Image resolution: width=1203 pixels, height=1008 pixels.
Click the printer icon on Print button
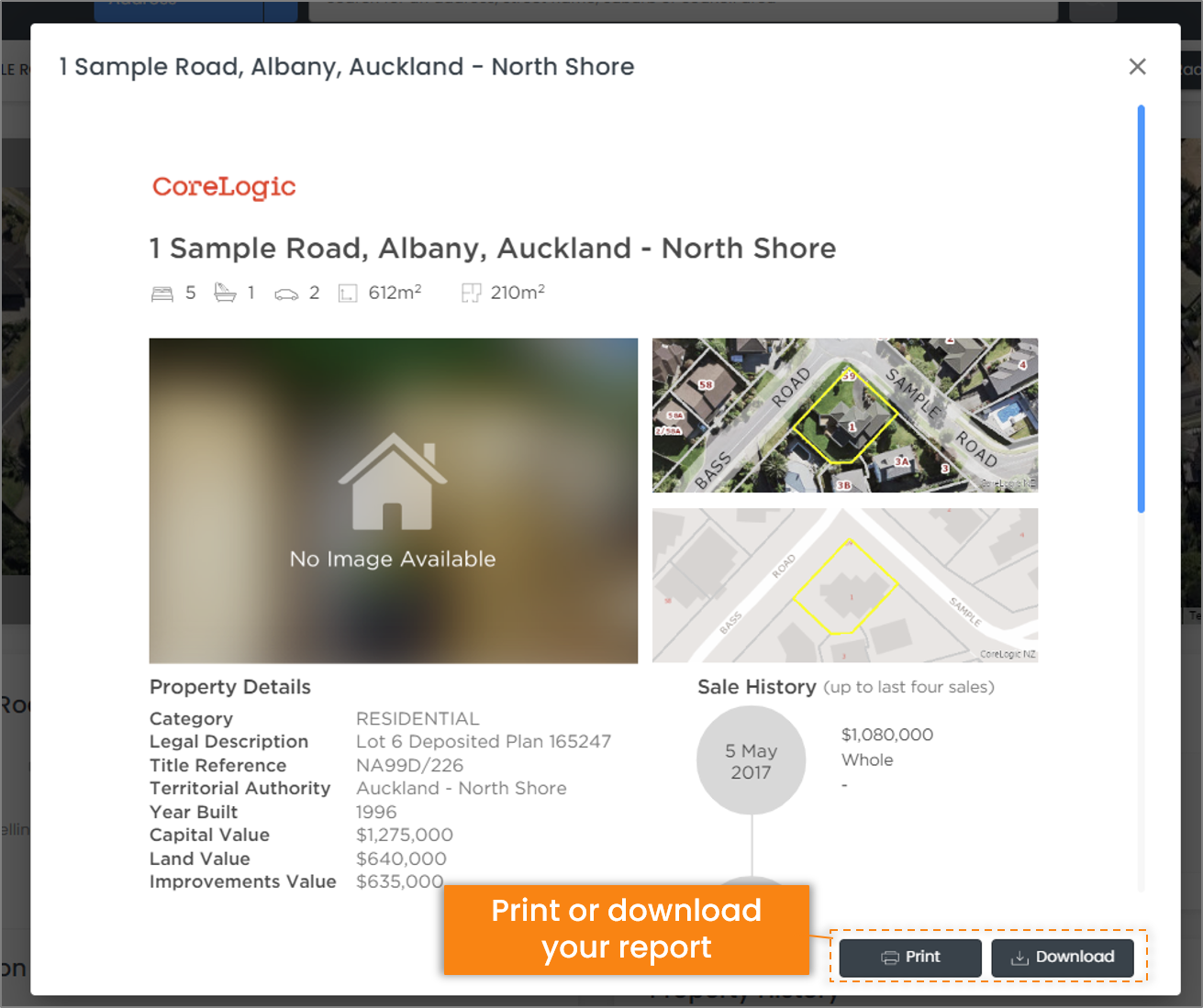click(x=890, y=958)
